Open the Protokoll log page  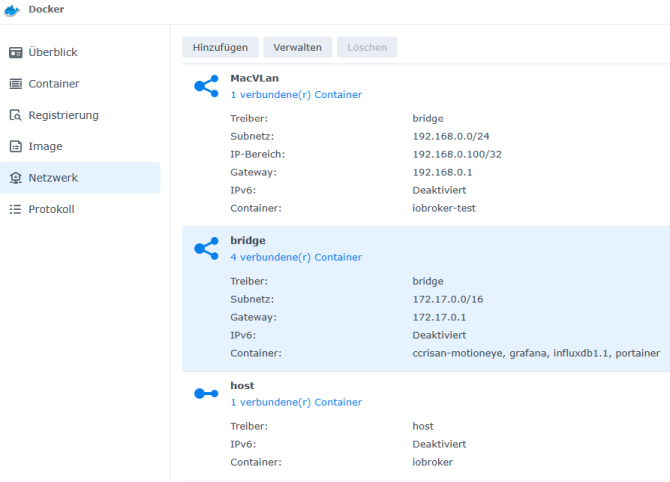point(51,209)
